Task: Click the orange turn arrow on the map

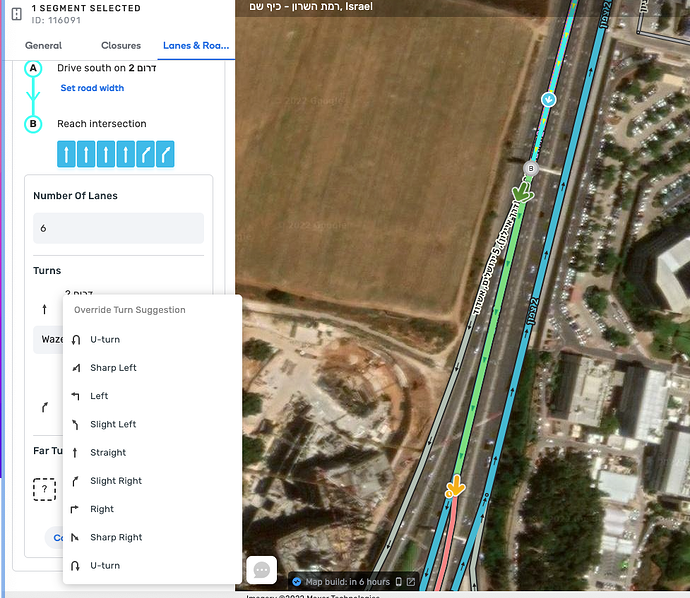Action: [455, 487]
